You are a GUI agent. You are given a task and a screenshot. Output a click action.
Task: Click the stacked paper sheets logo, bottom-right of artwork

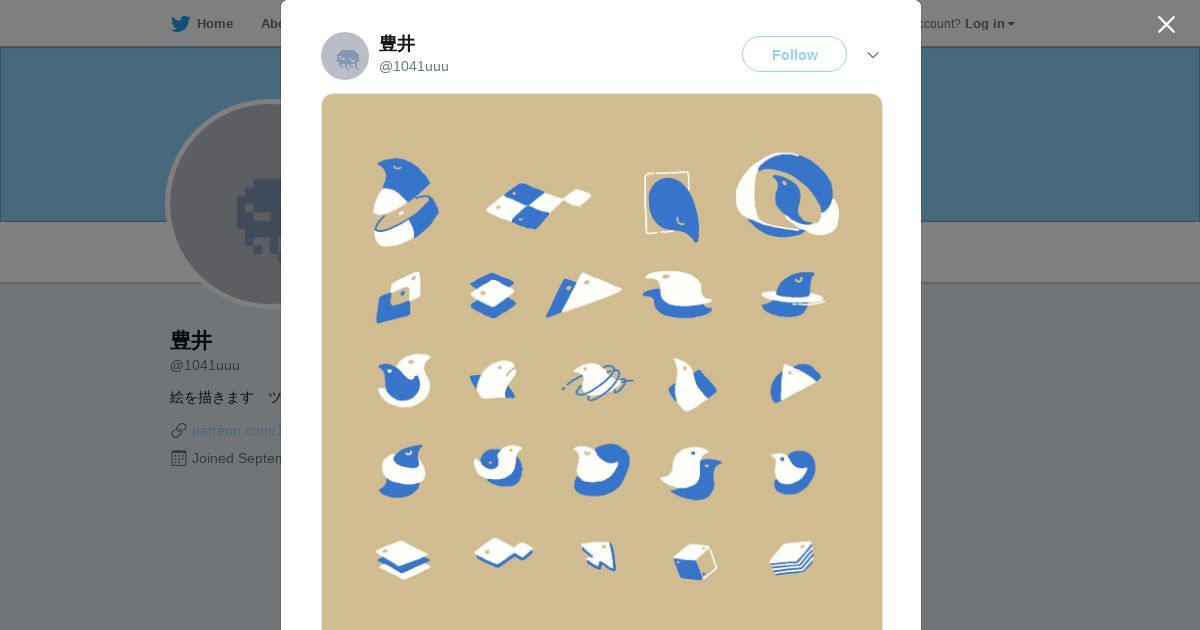(792, 559)
